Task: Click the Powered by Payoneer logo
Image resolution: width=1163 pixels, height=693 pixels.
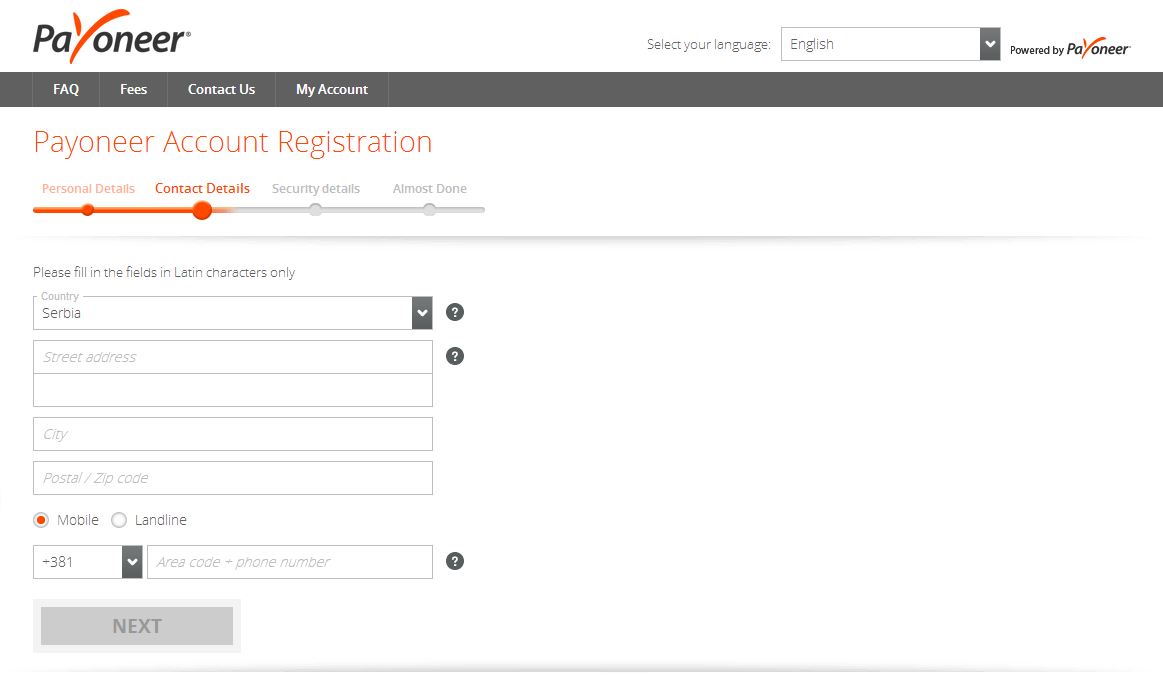Action: pos(1070,49)
